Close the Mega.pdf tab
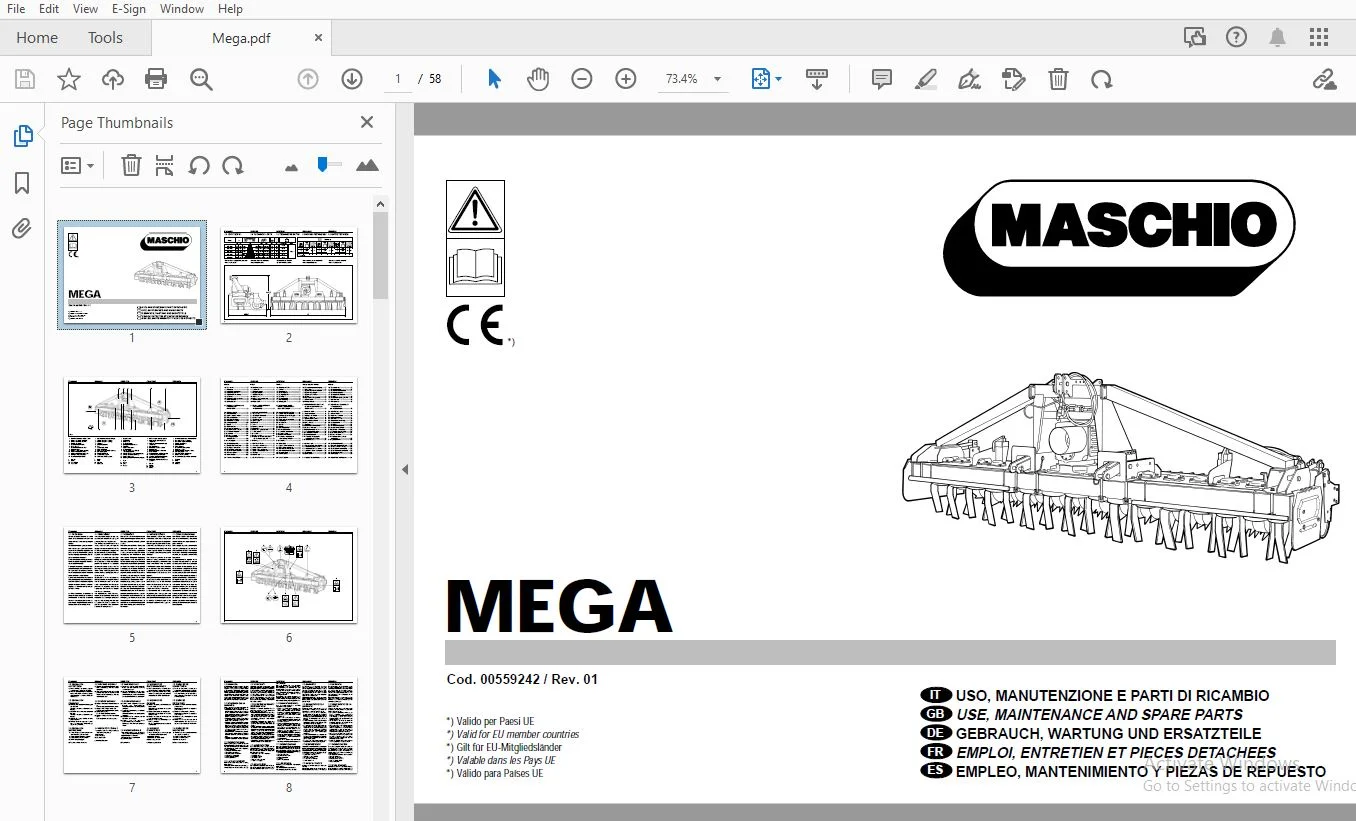 tap(319, 38)
